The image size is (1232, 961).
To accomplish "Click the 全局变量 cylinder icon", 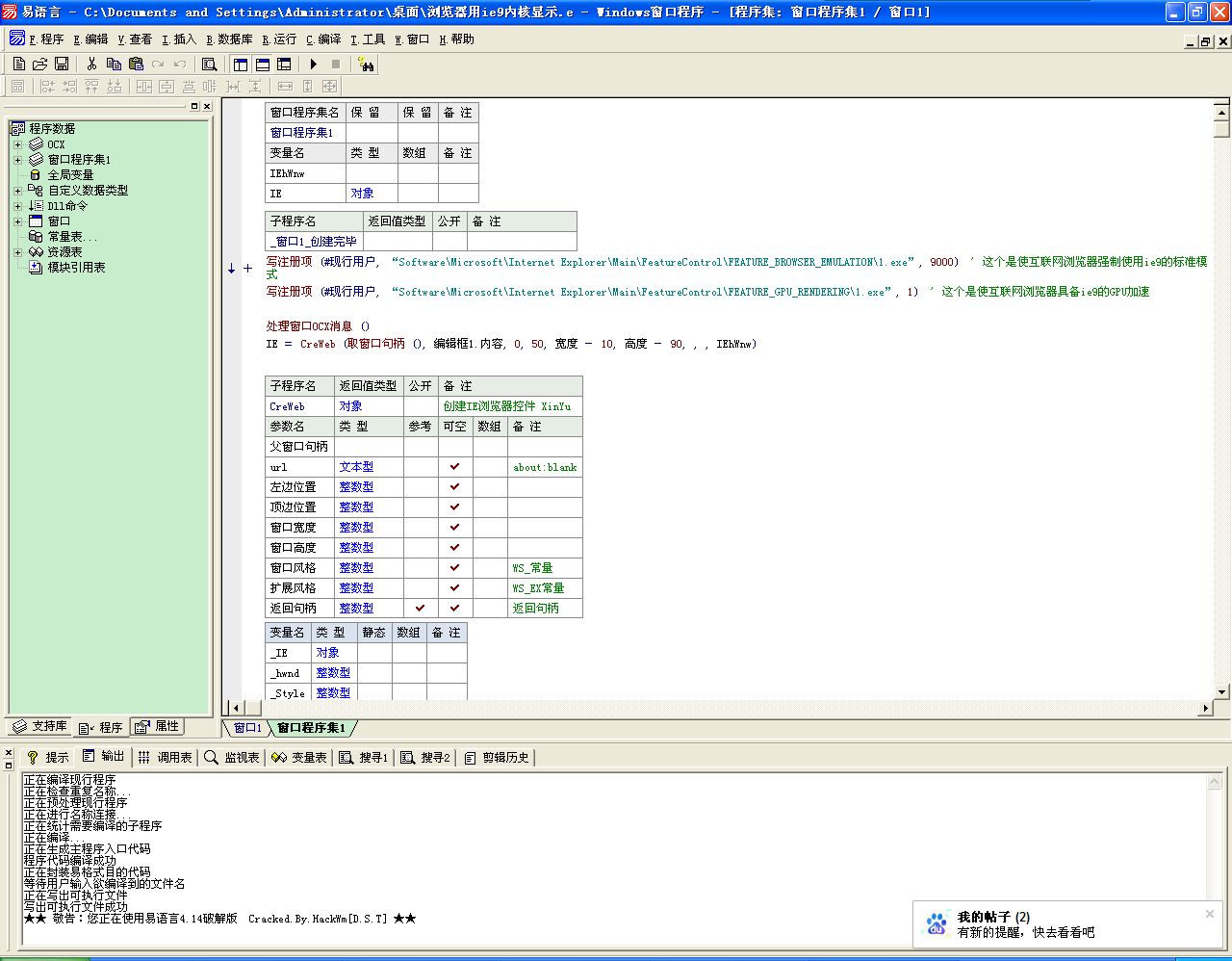I will point(36,174).
